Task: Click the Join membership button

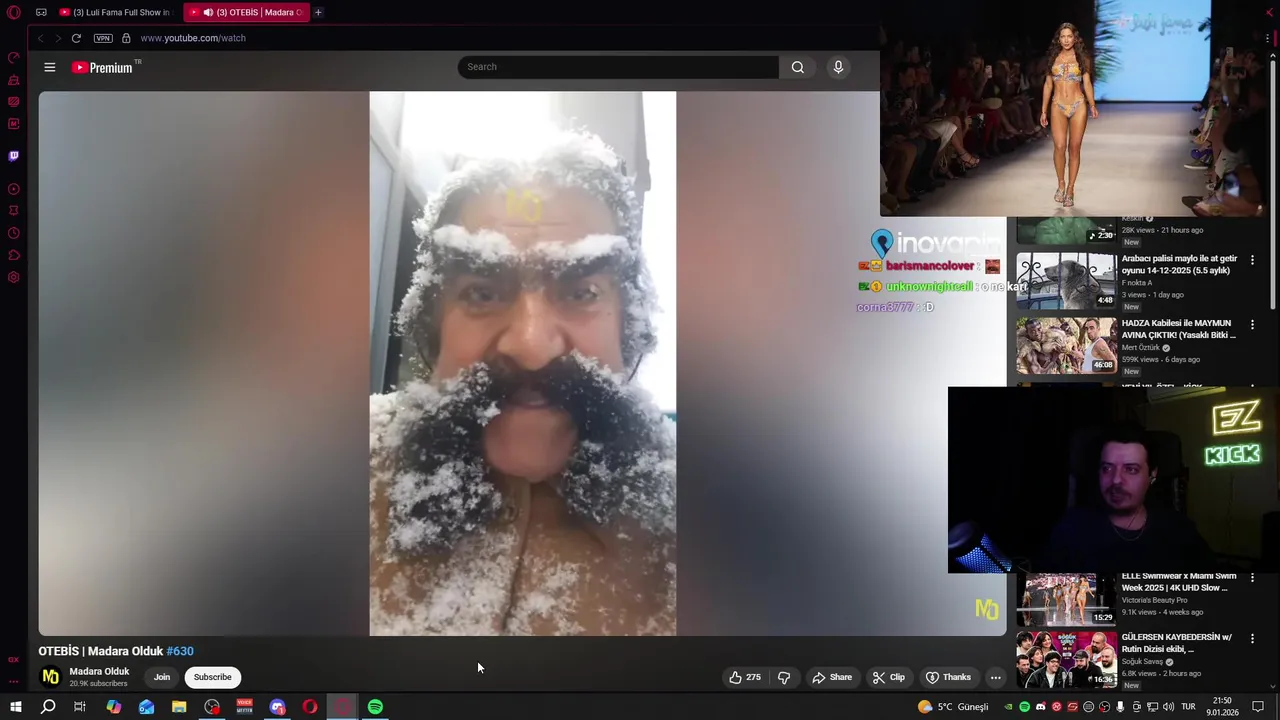Action: (162, 677)
